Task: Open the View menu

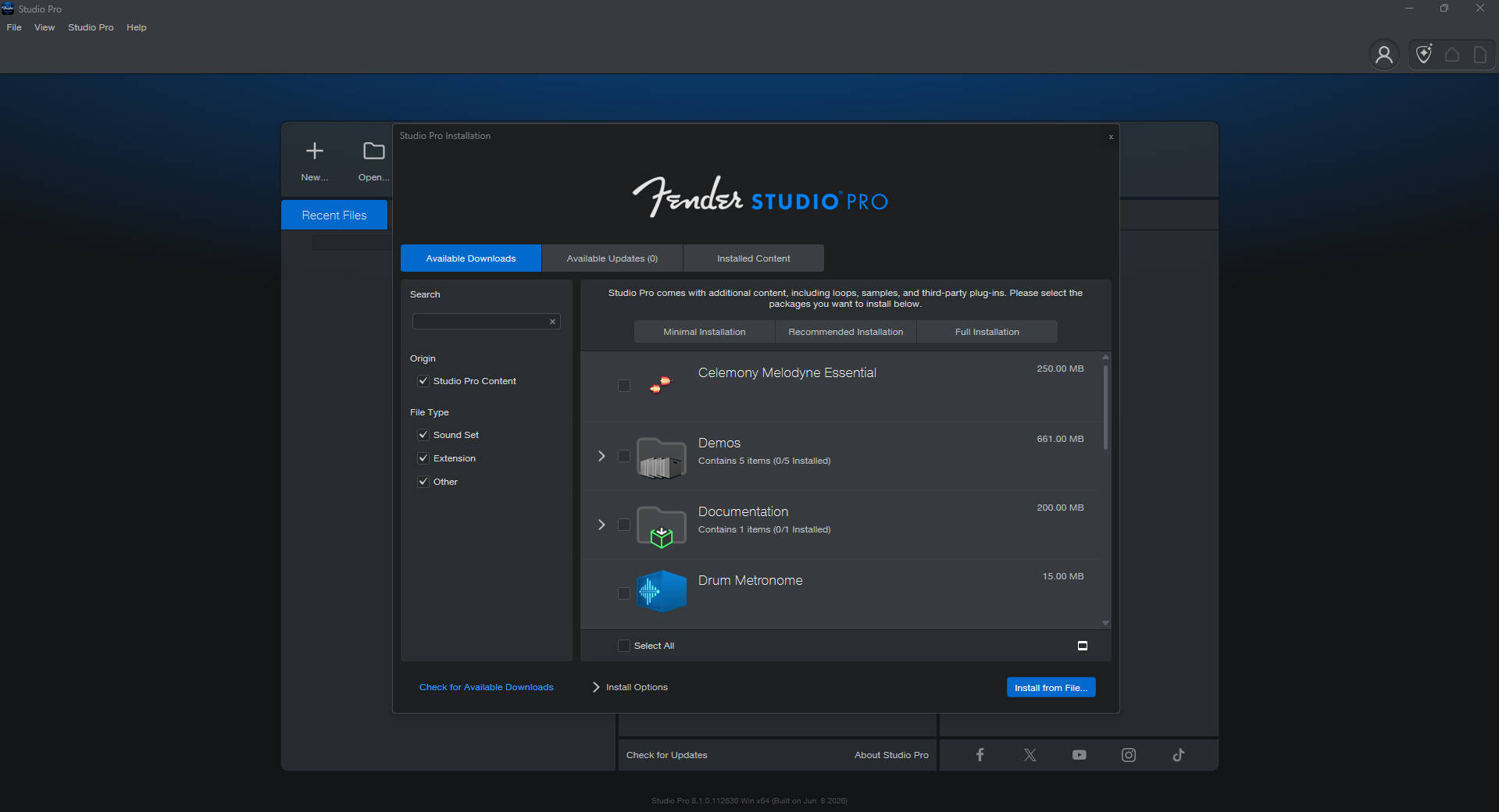Action: [45, 27]
